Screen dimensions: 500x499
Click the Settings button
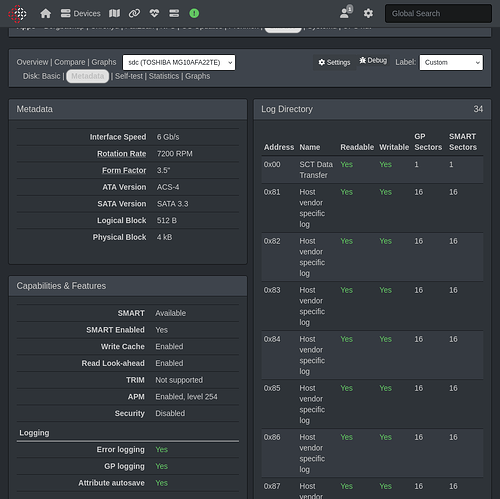pyautogui.click(x=334, y=62)
